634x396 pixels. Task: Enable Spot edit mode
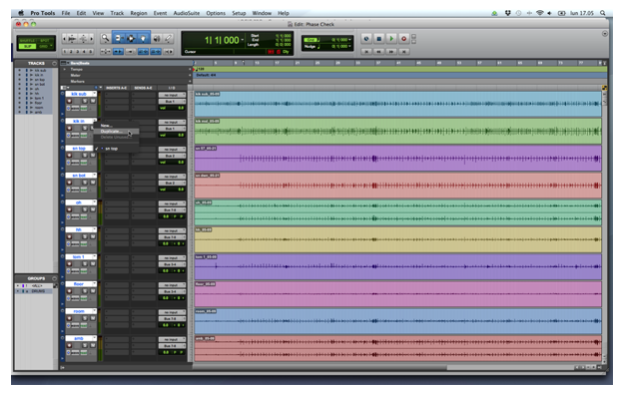45,40
